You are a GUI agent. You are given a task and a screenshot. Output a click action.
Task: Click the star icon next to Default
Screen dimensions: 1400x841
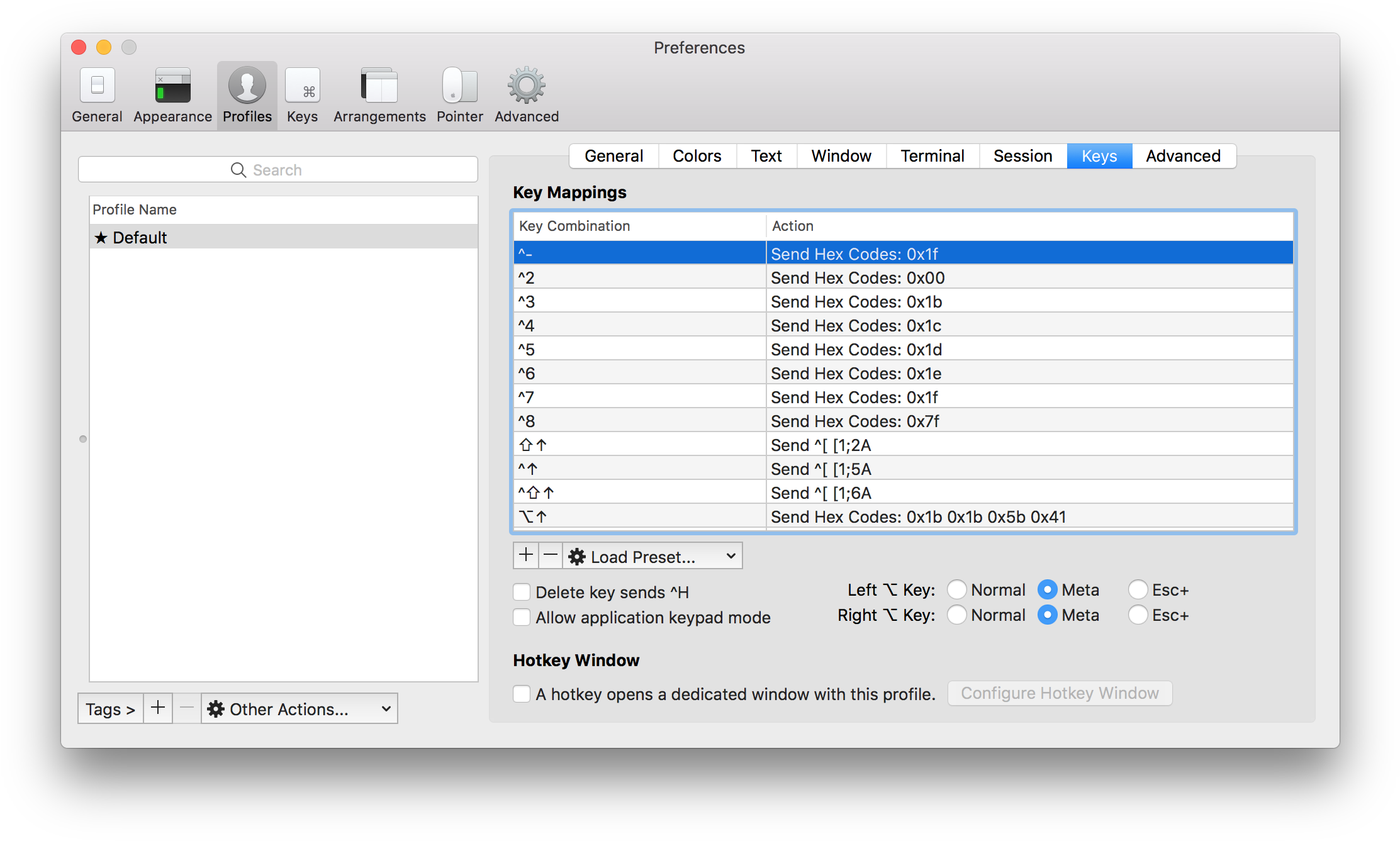(x=101, y=238)
